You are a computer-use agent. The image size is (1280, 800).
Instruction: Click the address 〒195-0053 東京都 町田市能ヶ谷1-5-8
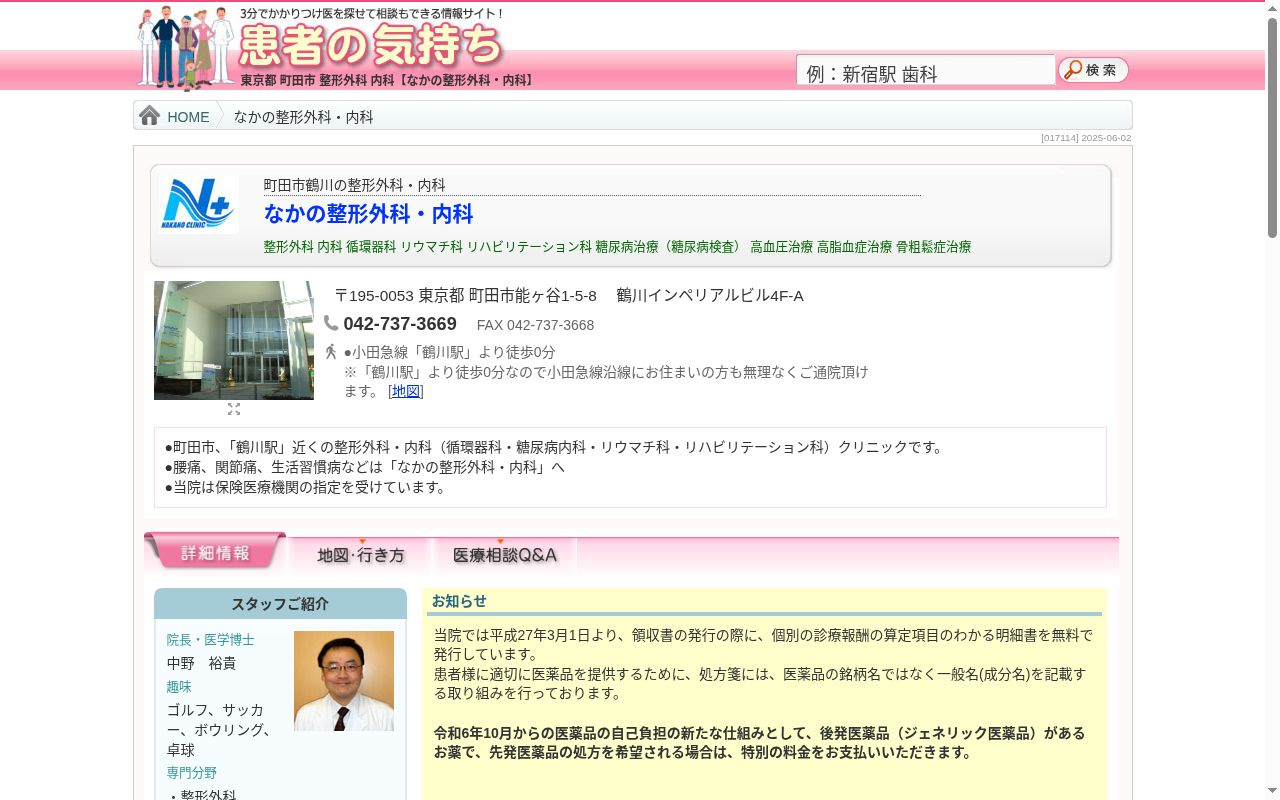(466, 295)
